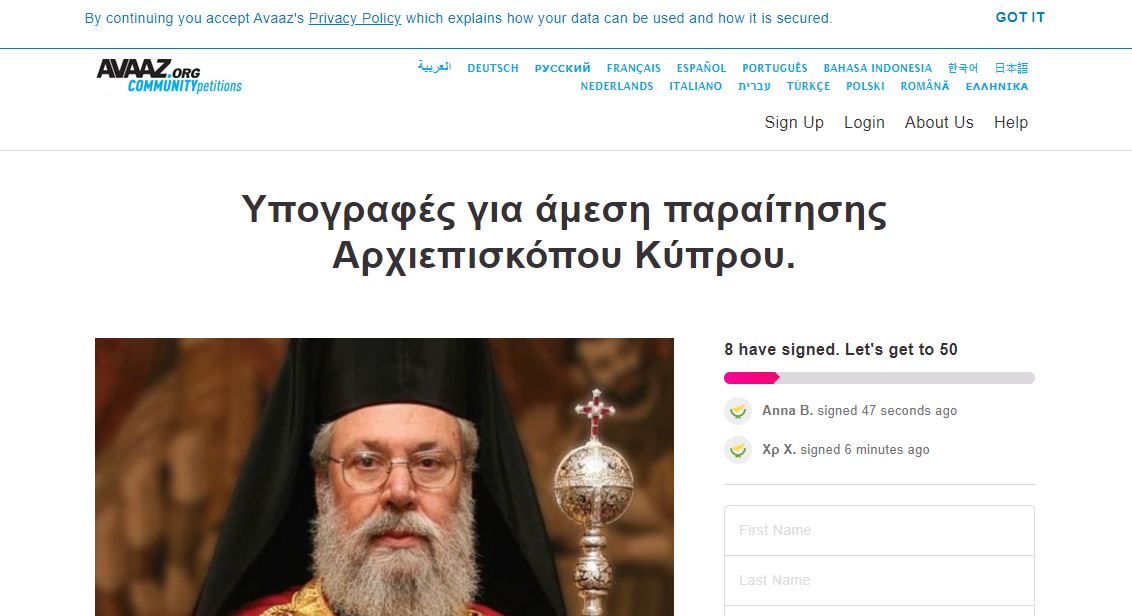Switch site language to Français
Screen dimensions: 1132x616
point(634,68)
